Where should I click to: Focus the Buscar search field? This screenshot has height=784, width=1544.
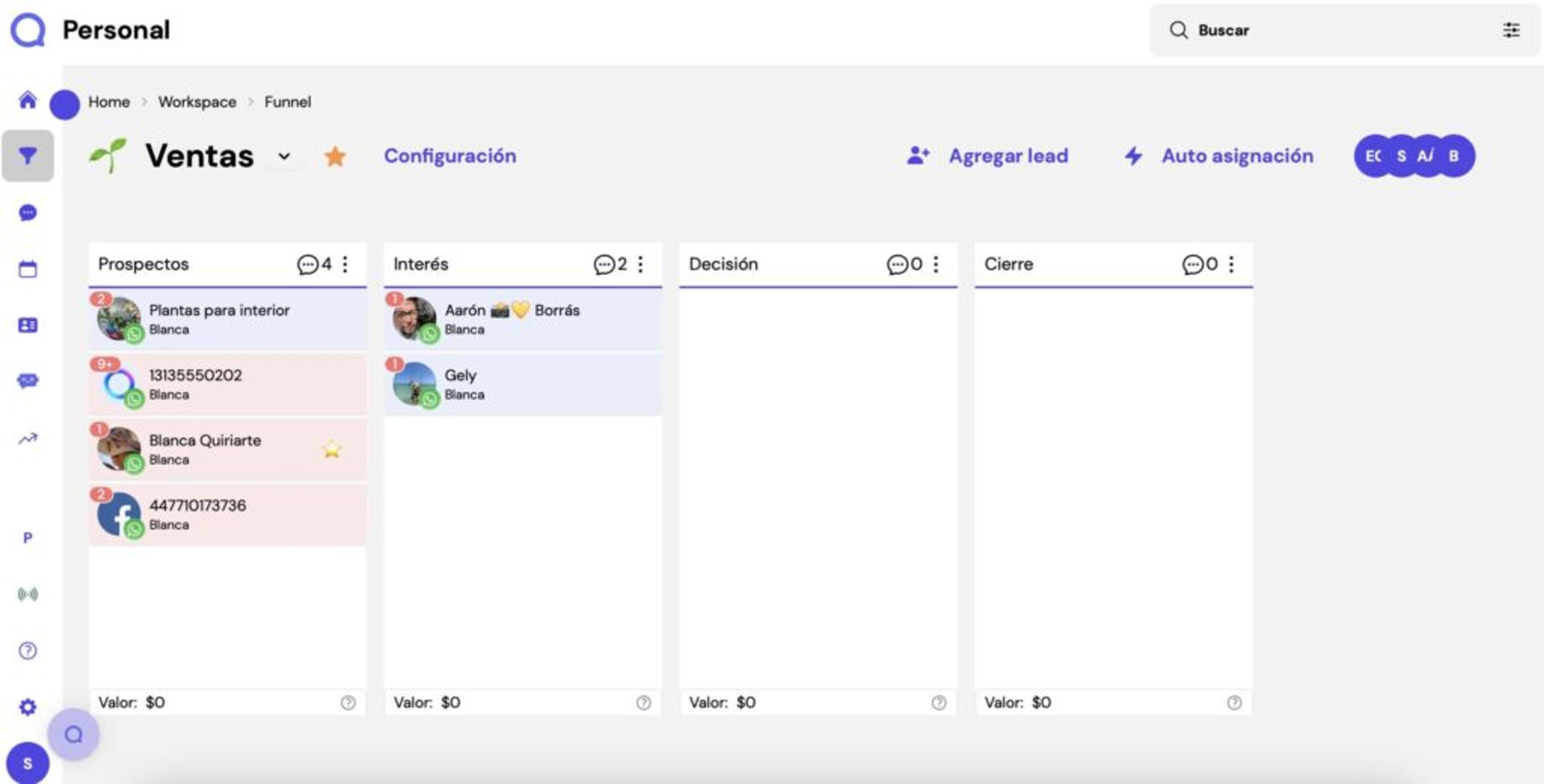[x=1345, y=30]
